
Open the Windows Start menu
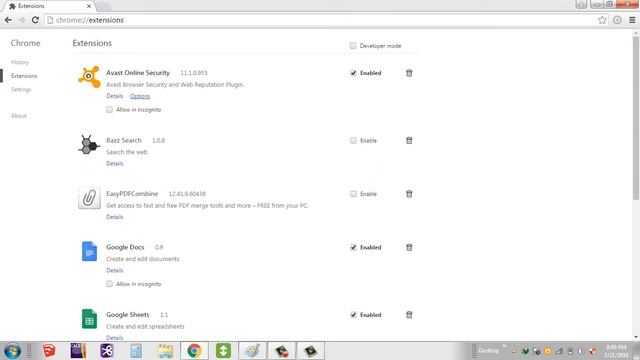pyautogui.click(x=13, y=351)
